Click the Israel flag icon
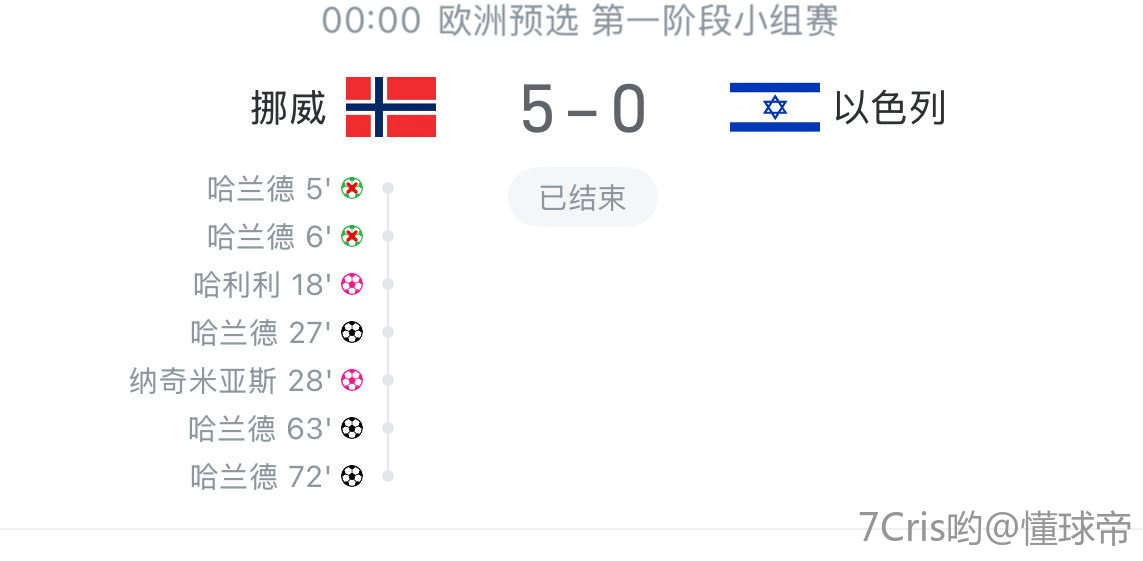1143x561 pixels. [x=774, y=107]
